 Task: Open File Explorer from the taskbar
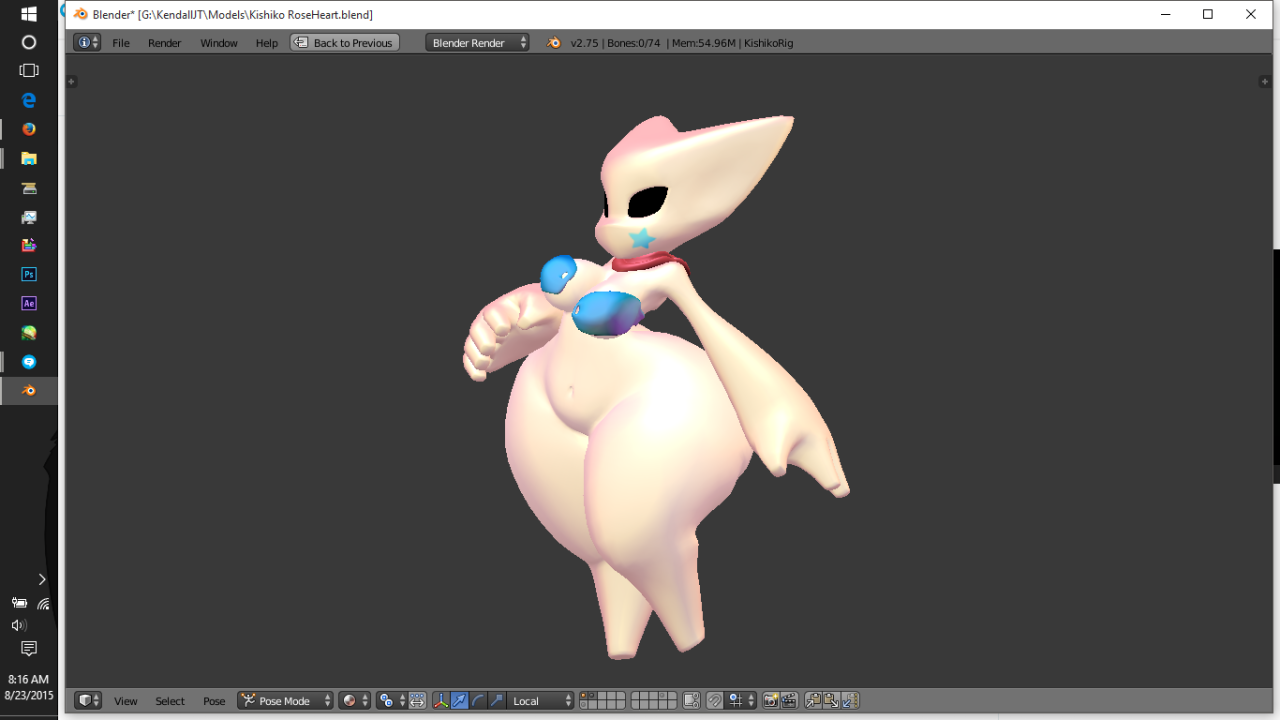click(29, 158)
